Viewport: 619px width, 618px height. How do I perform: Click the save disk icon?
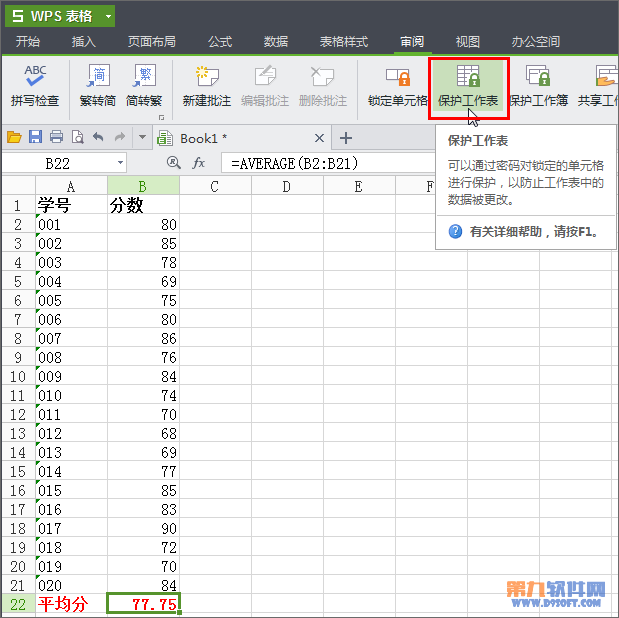pos(36,137)
